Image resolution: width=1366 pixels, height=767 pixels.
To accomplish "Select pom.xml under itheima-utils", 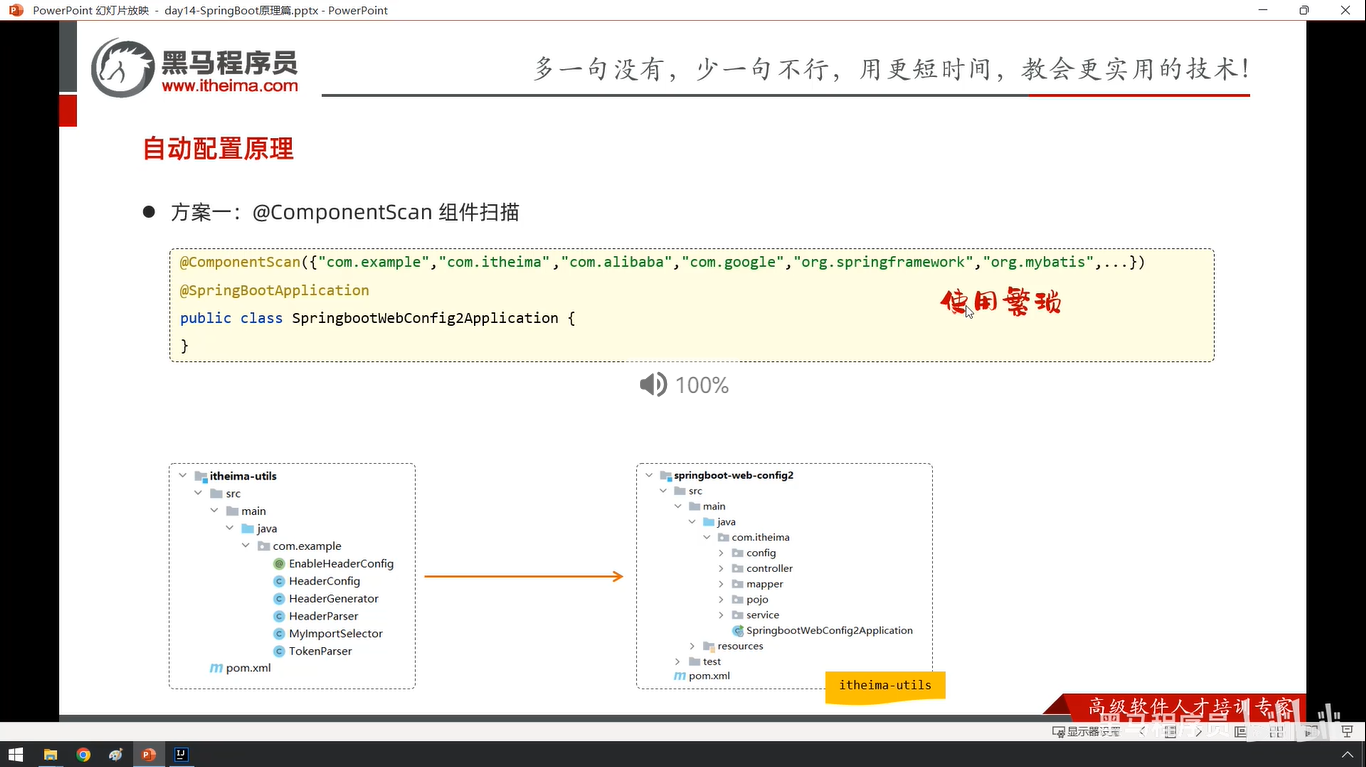I will pyautogui.click(x=240, y=668).
